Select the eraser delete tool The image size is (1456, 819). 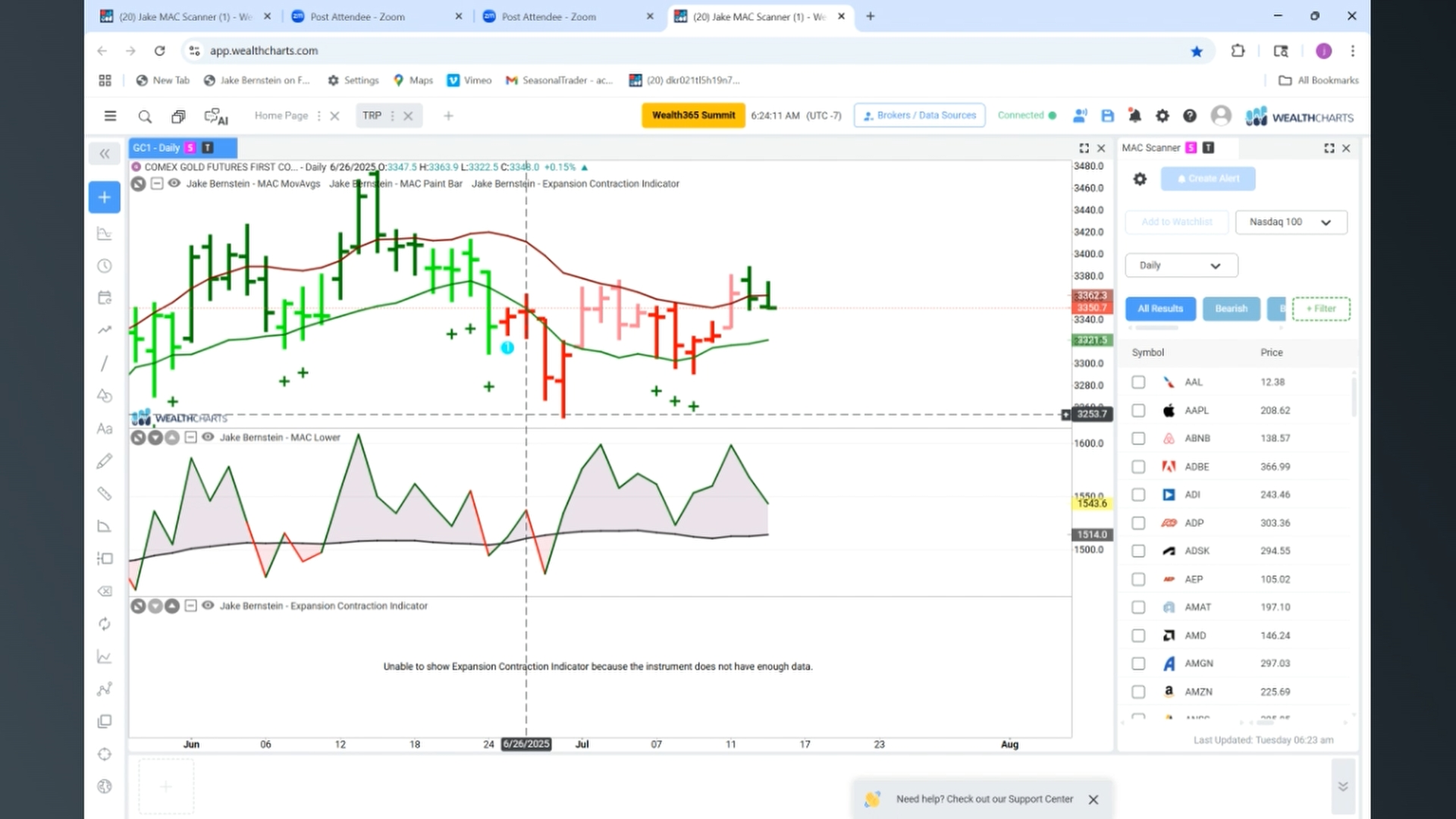(105, 591)
